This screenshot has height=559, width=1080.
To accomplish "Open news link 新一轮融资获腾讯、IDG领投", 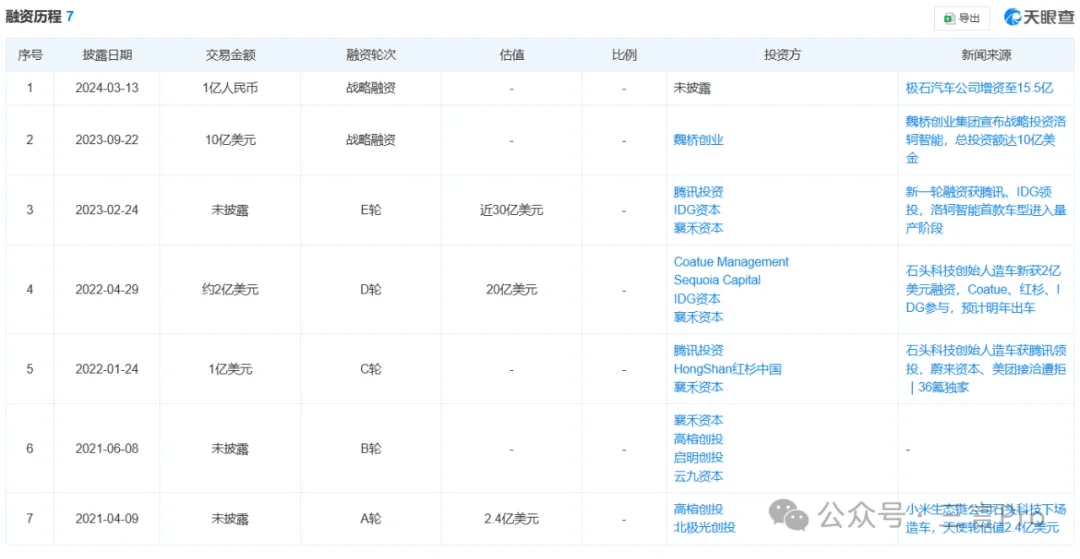I will pos(986,210).
